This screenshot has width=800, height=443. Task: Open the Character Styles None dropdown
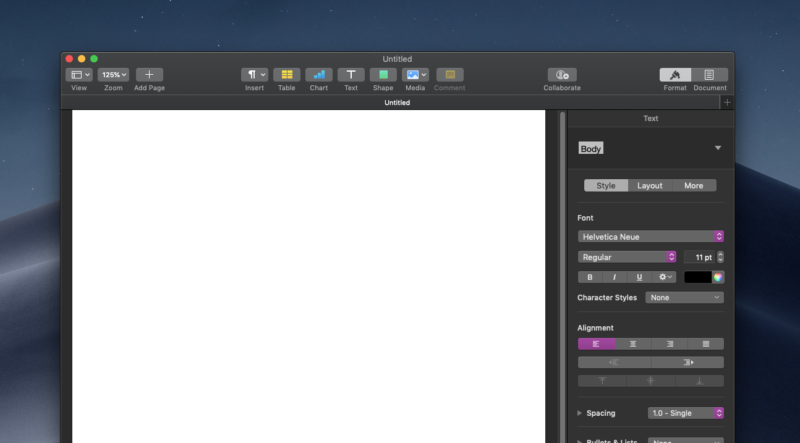click(684, 298)
